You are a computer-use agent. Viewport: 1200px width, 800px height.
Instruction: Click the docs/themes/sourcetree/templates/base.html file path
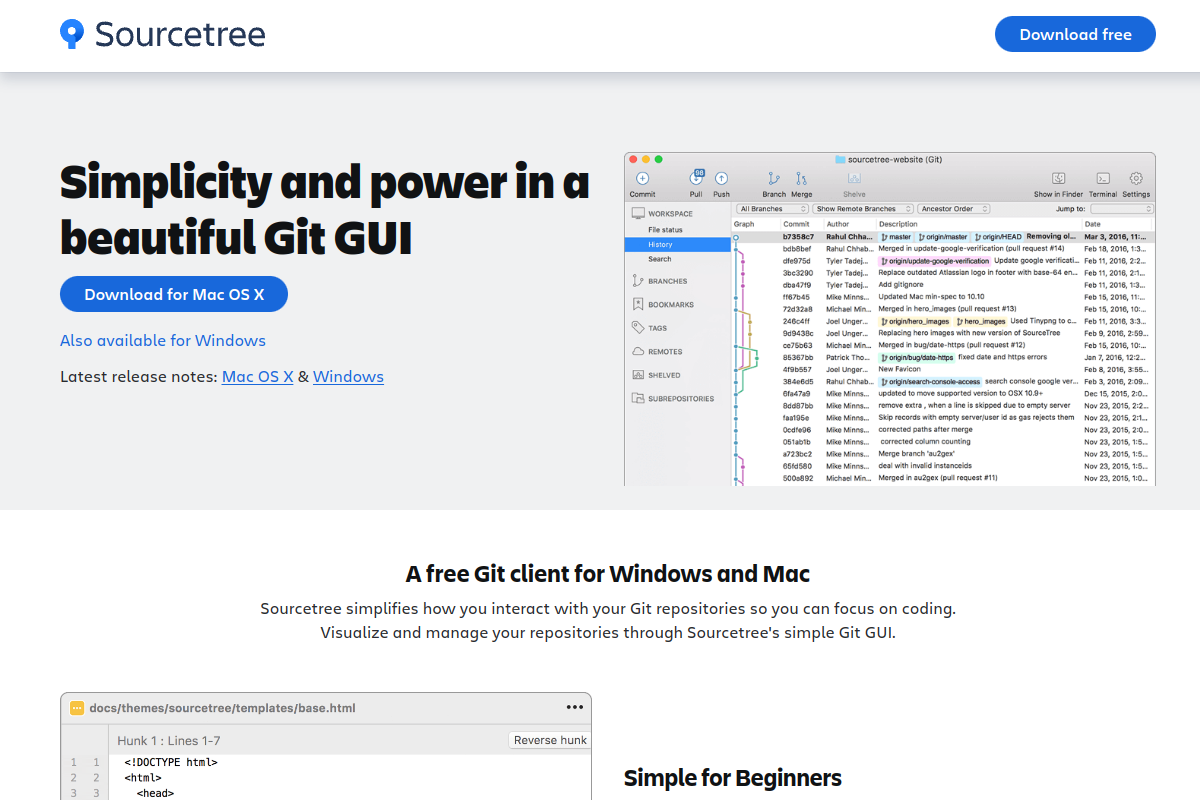(222, 708)
